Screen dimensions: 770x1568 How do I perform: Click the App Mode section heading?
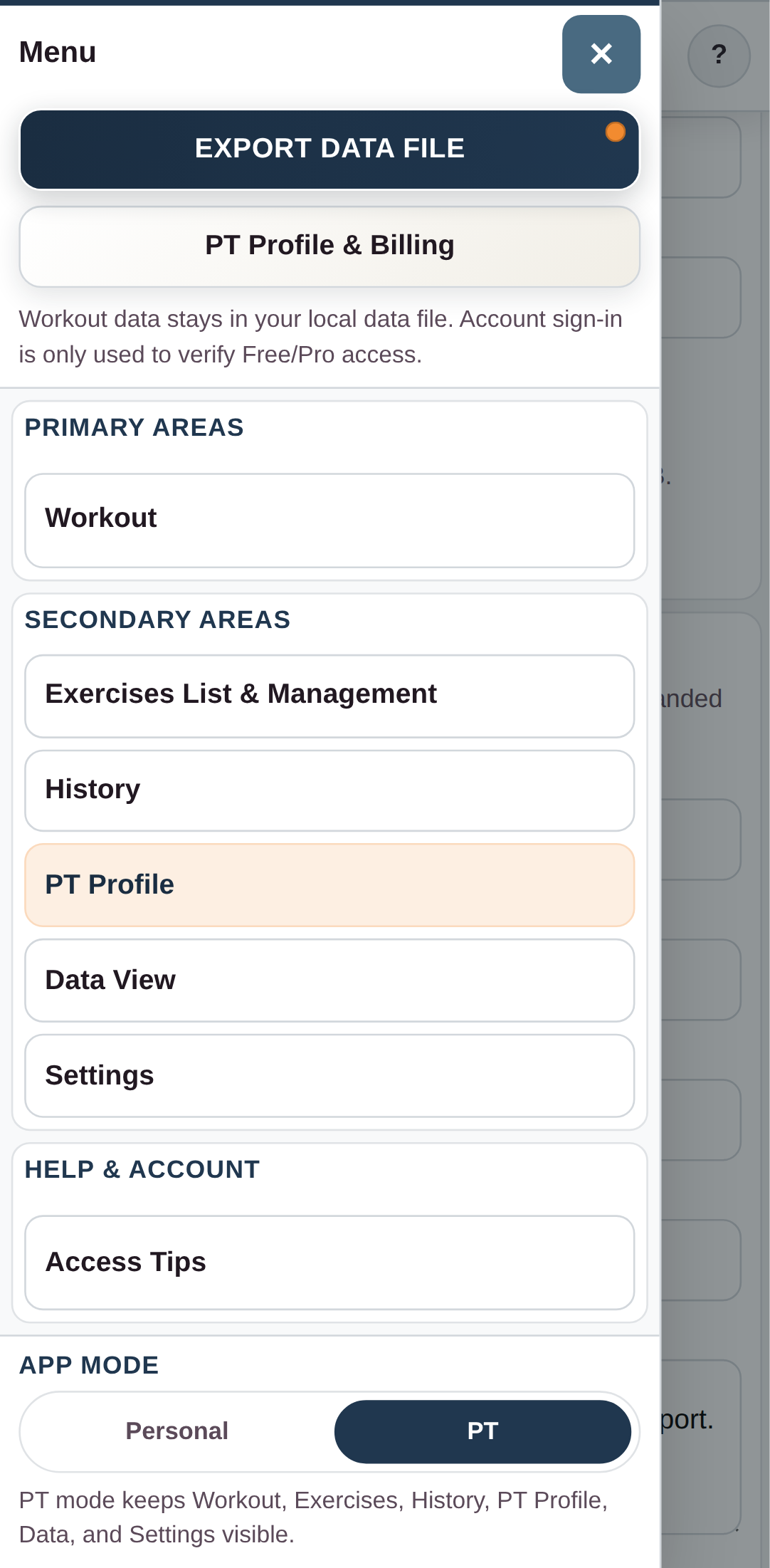pyautogui.click(x=88, y=1365)
